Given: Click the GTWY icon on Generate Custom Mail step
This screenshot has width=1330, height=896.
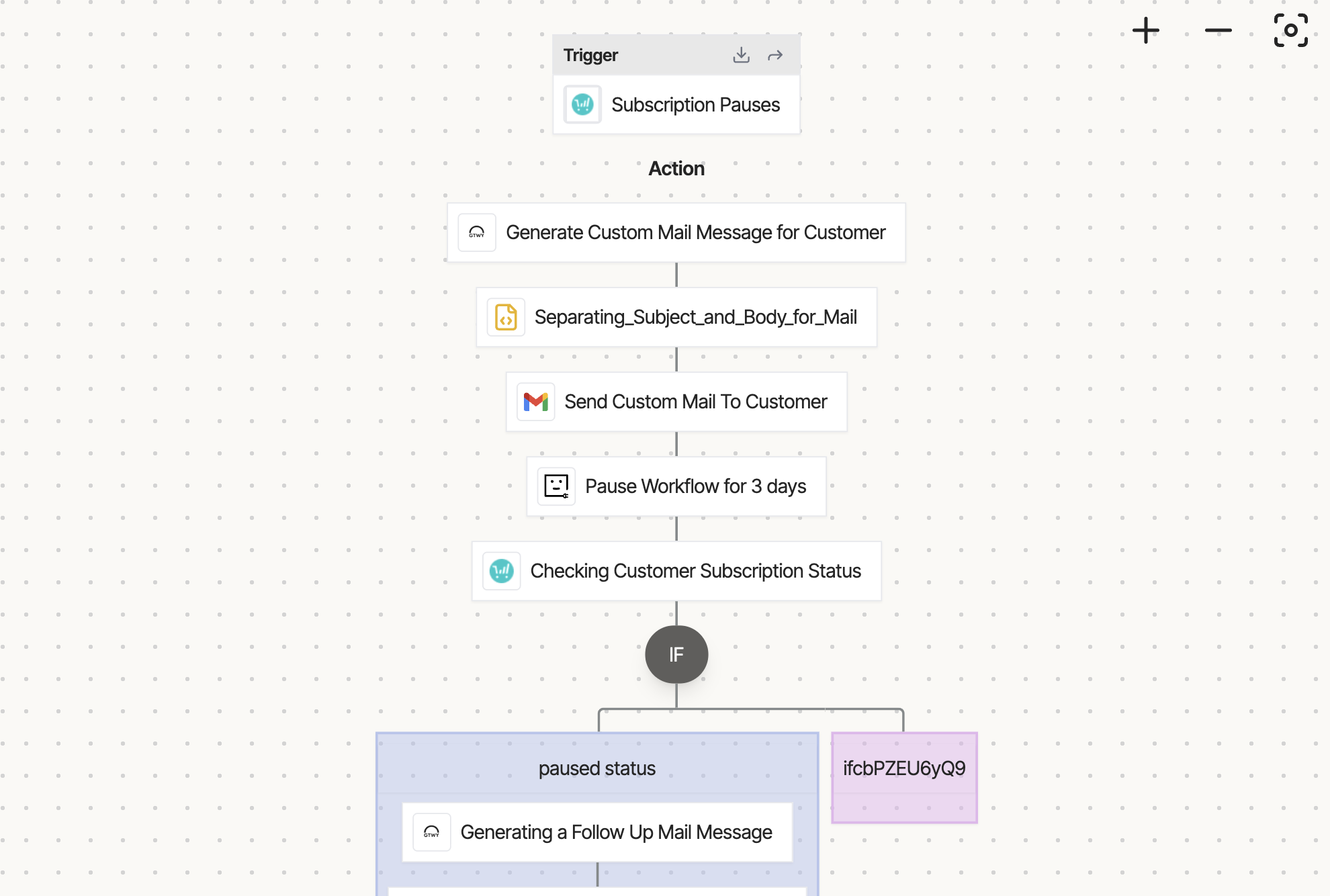Looking at the screenshot, I should point(477,232).
